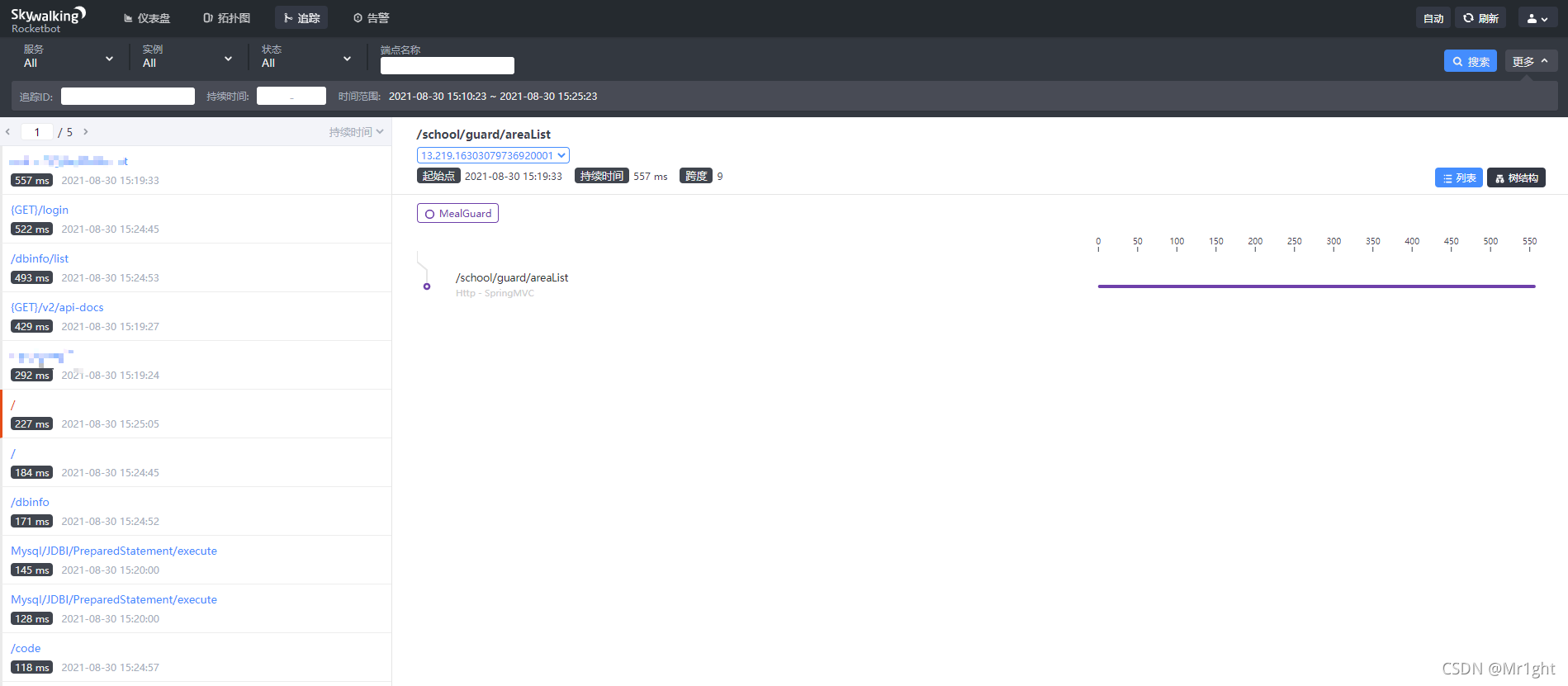Screen dimensions: 1568x686
Task: Click the 搜索 search button
Action: click(x=1470, y=61)
